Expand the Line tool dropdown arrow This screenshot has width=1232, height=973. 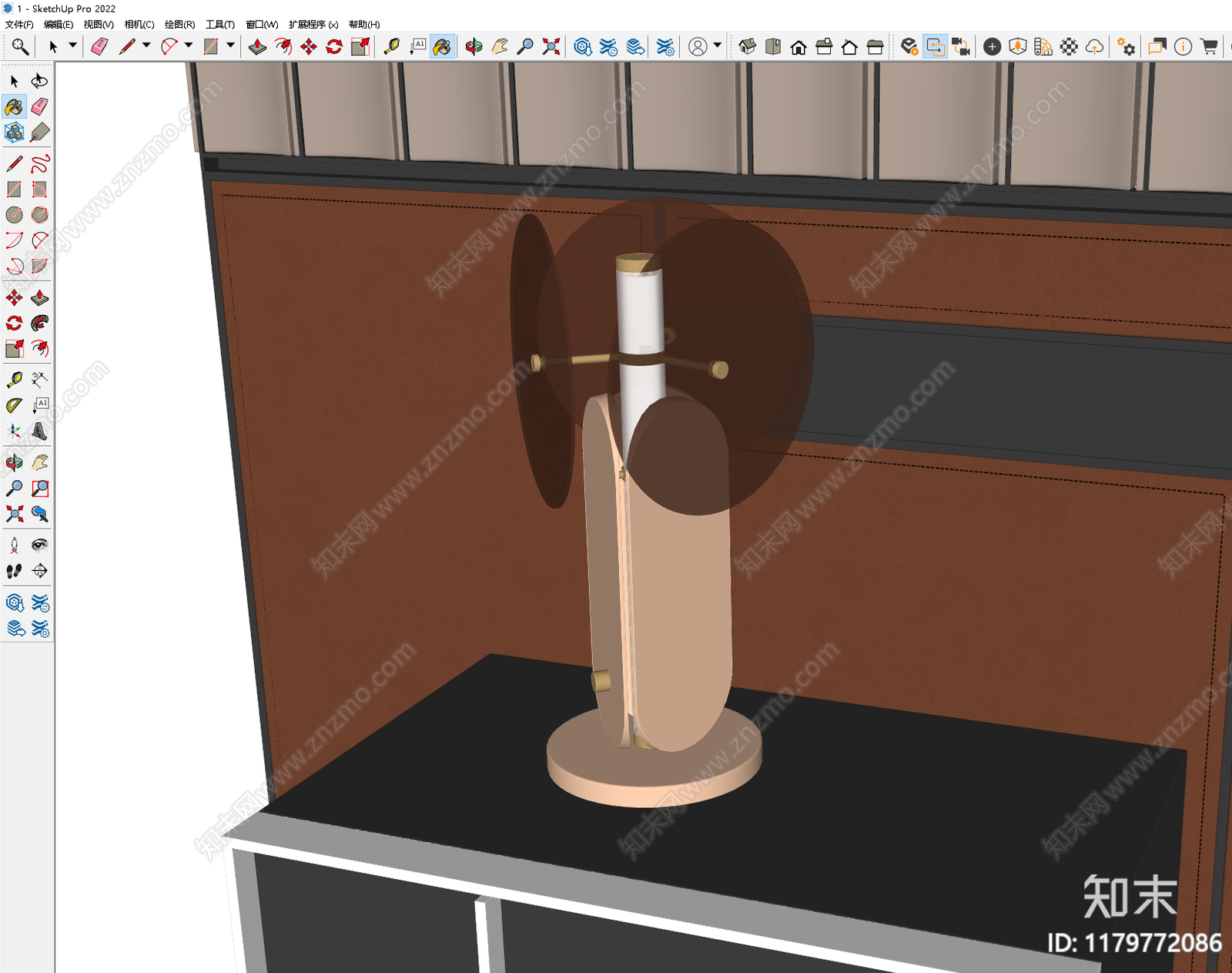(146, 45)
